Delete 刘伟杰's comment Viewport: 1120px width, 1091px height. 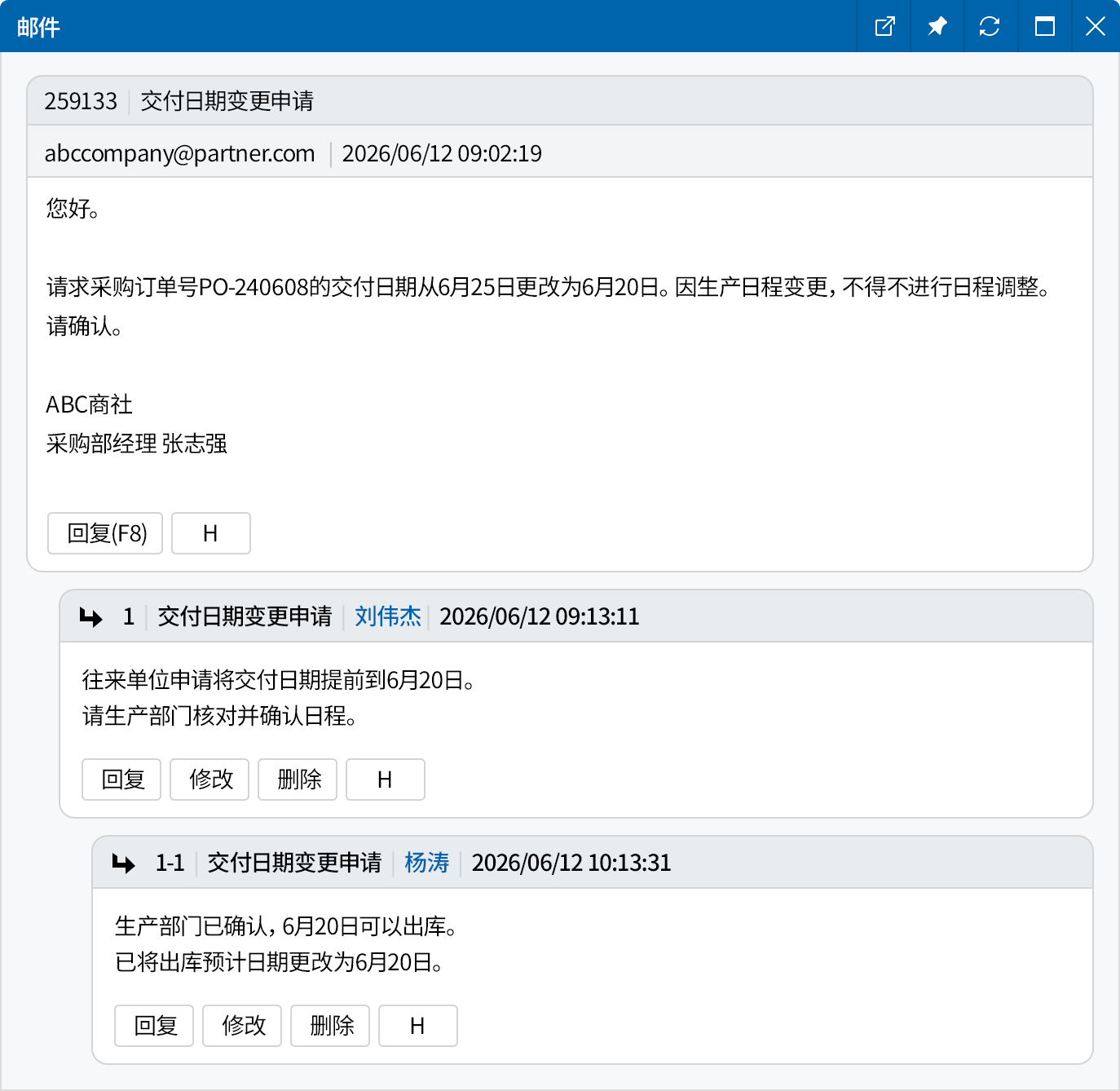[x=298, y=780]
